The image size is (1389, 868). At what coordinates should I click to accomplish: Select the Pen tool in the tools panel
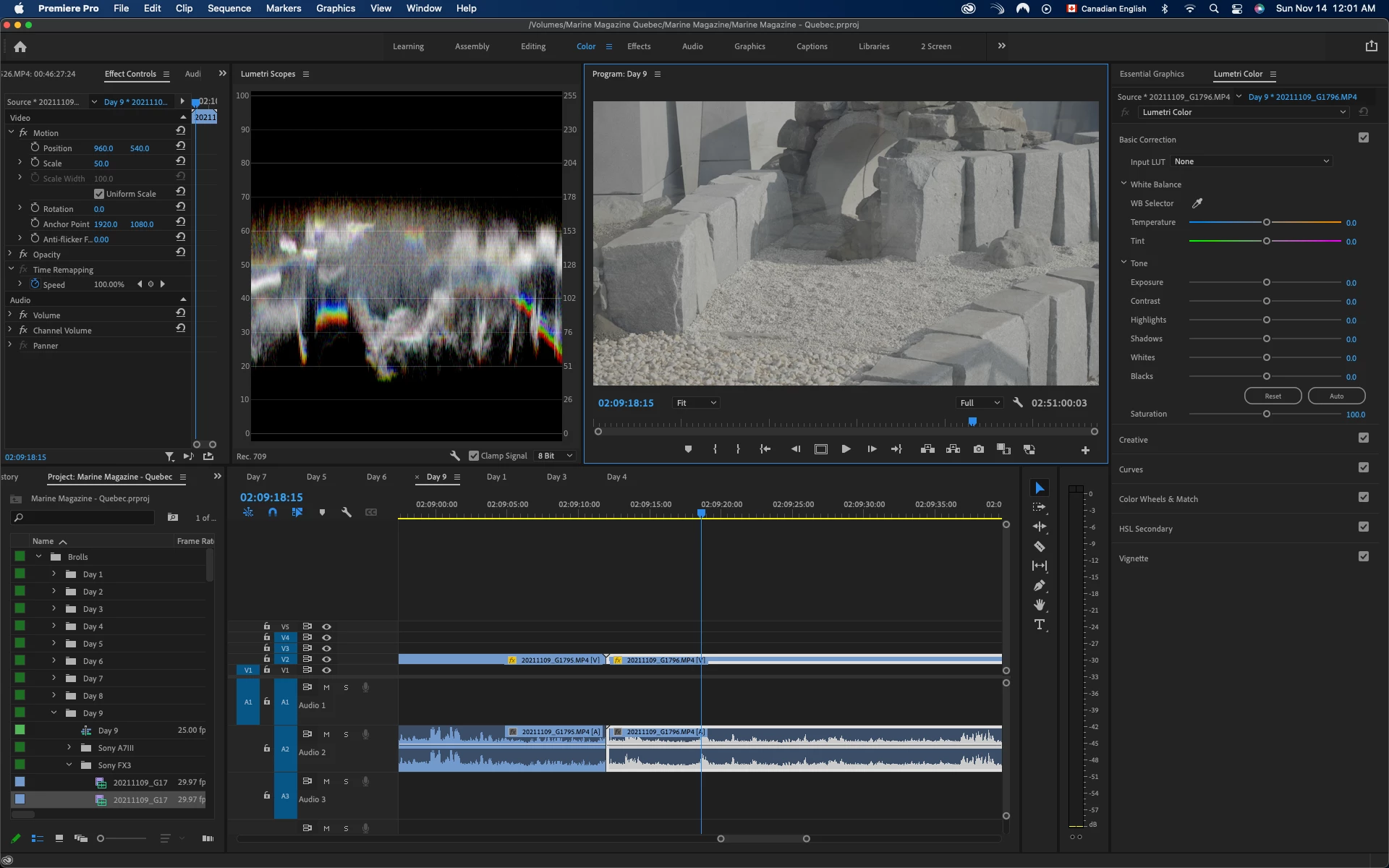click(1040, 585)
